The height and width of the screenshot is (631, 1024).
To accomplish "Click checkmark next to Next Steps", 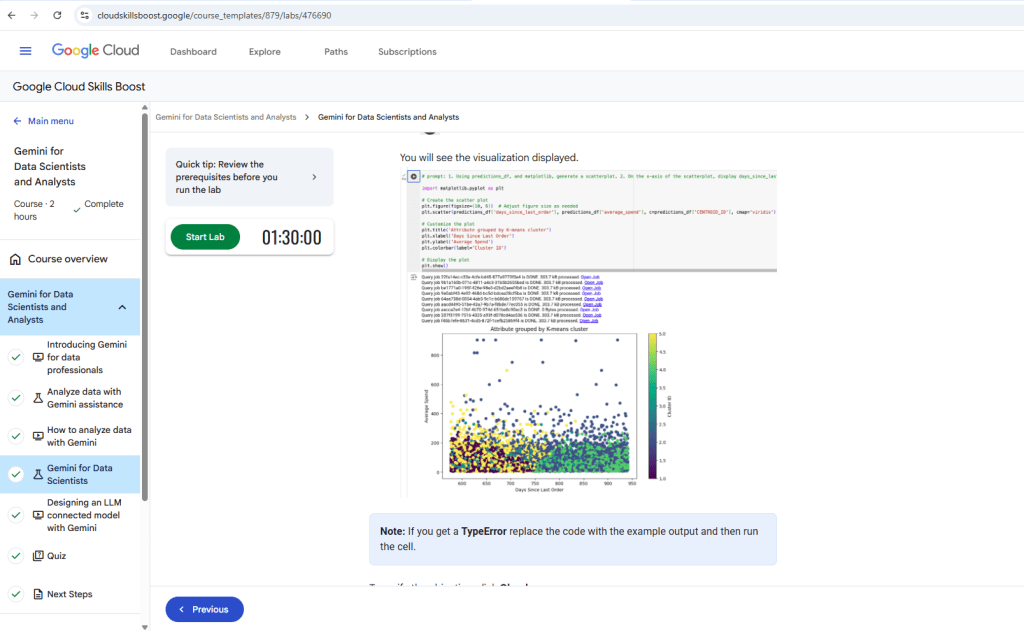I will [16, 594].
